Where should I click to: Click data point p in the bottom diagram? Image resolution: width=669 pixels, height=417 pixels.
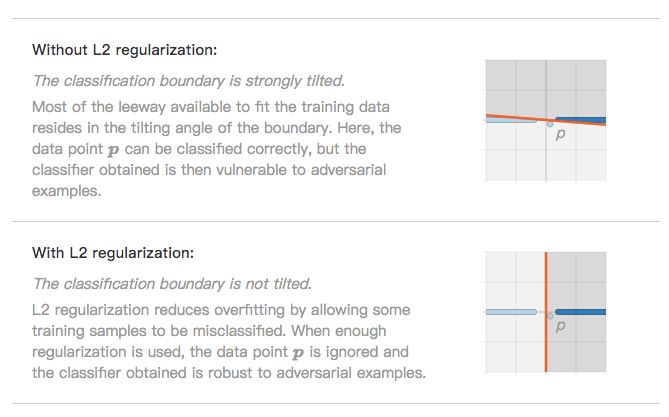pyautogui.click(x=550, y=315)
